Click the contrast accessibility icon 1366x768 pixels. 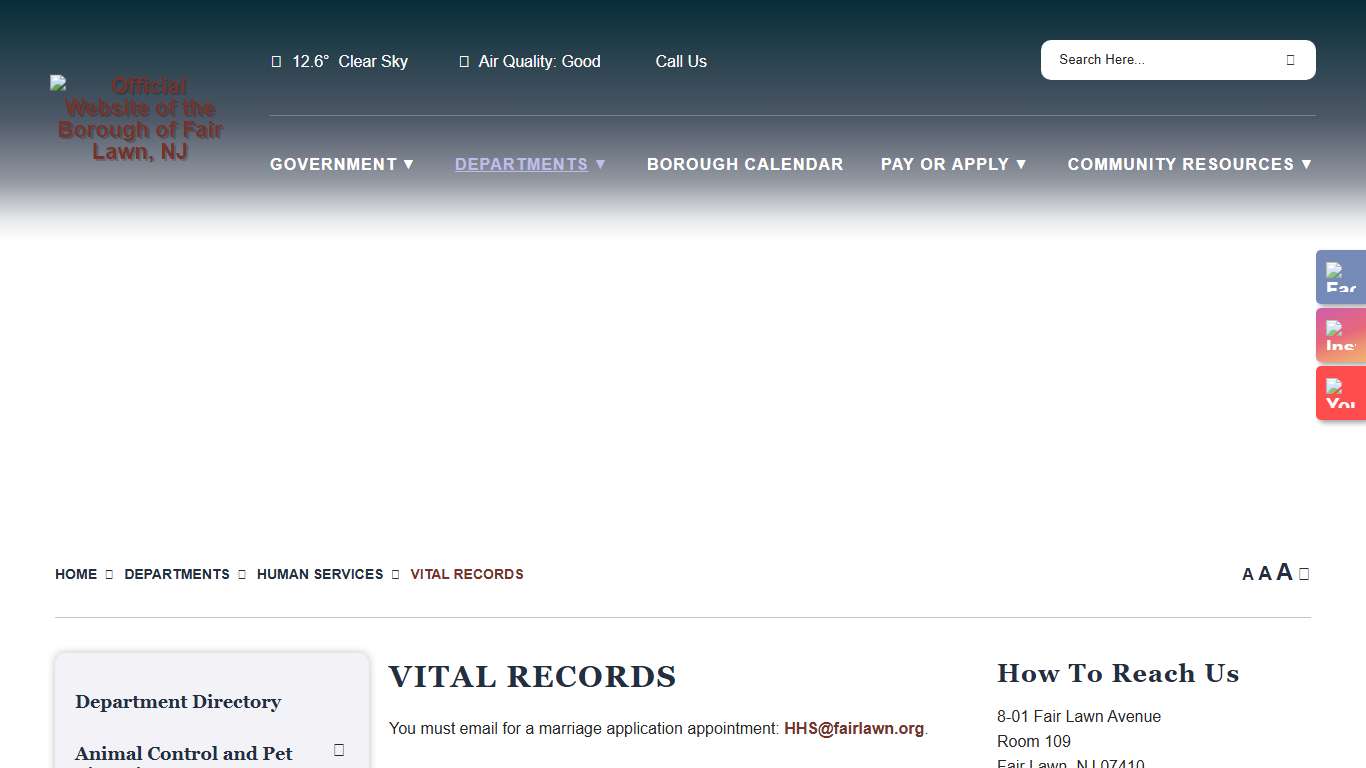1304,573
